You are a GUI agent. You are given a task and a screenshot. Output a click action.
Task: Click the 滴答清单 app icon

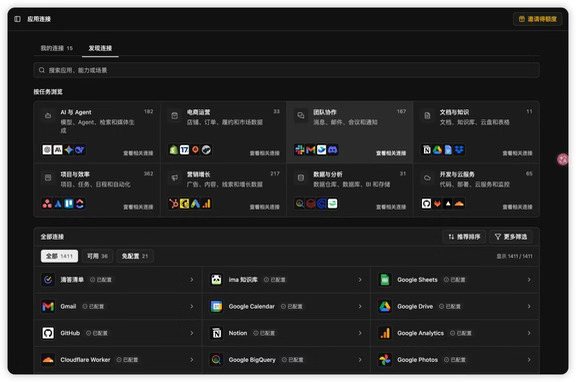48,280
